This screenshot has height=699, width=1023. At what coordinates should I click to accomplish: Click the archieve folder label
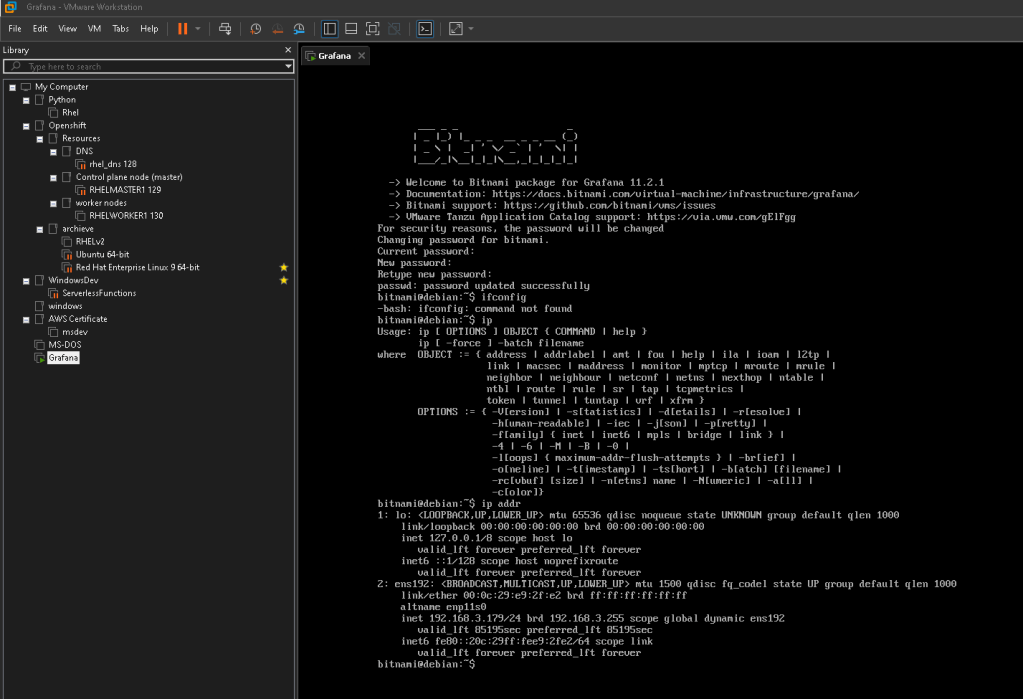[x=78, y=229]
